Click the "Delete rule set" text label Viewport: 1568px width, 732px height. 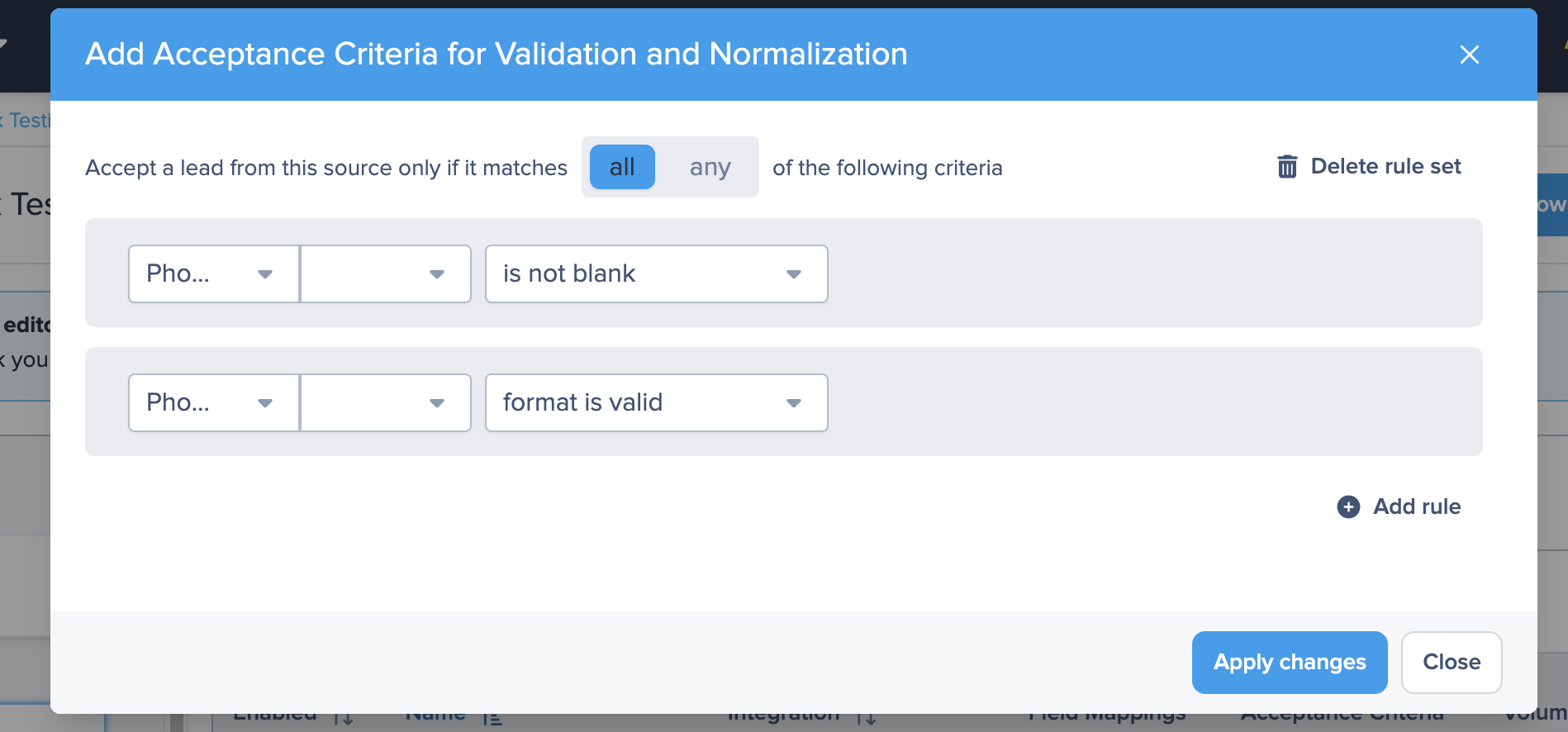pos(1385,166)
